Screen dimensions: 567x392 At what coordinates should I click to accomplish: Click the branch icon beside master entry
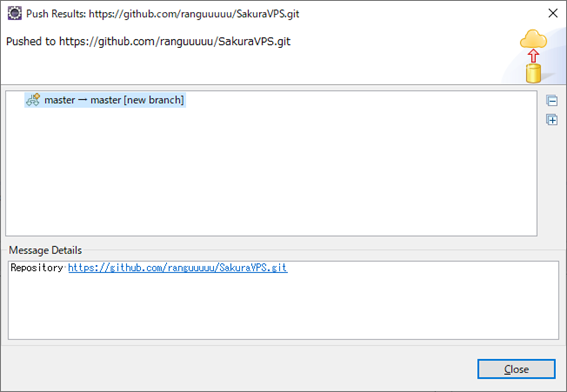33,99
